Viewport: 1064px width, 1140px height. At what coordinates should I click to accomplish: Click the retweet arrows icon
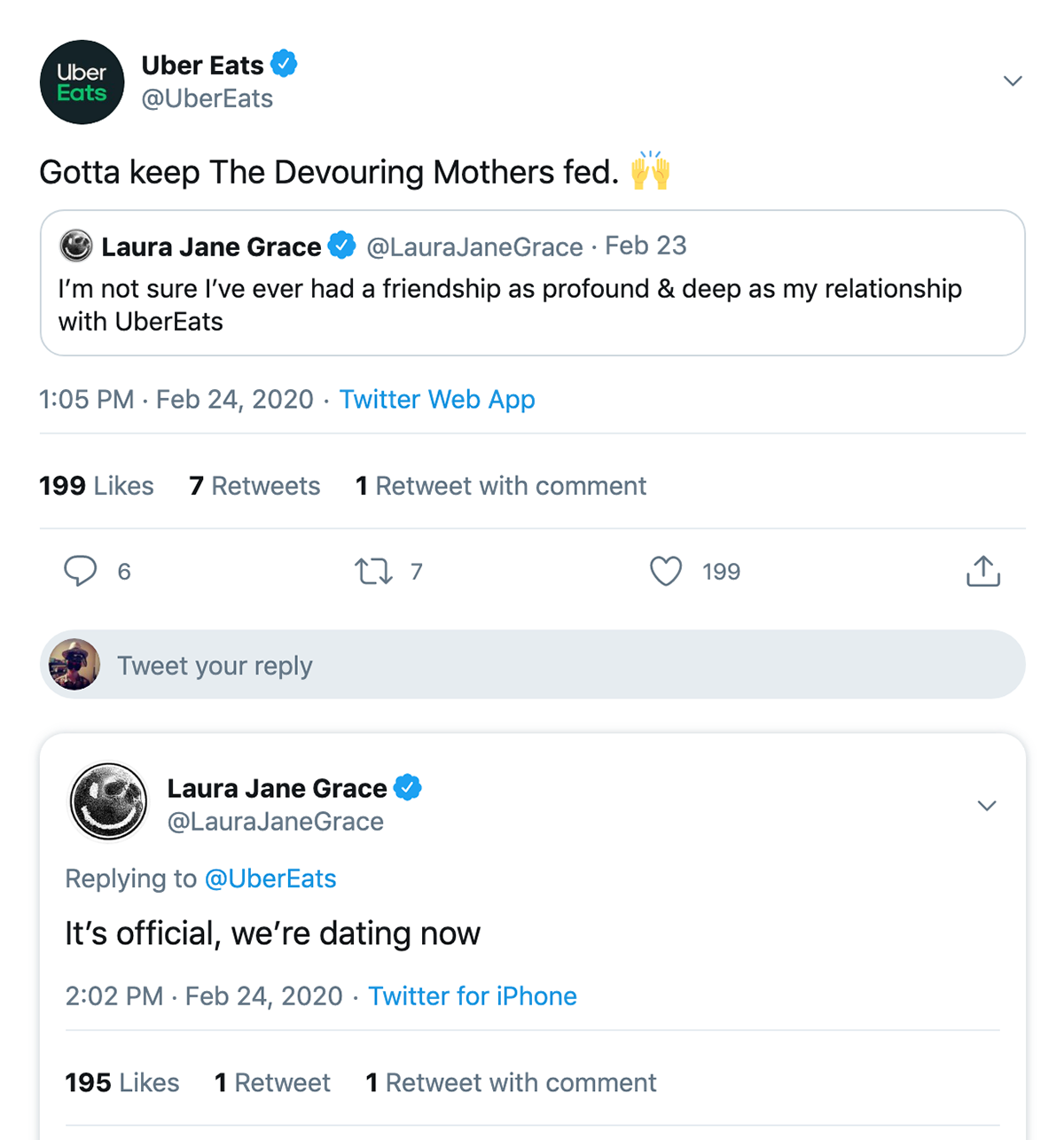tap(373, 572)
